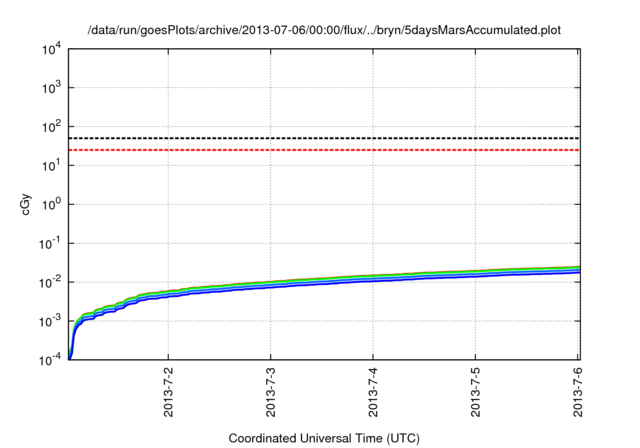This screenshot has height=448, width=640.
Task: Click the 2013-7-6 date label
Action: [578, 392]
